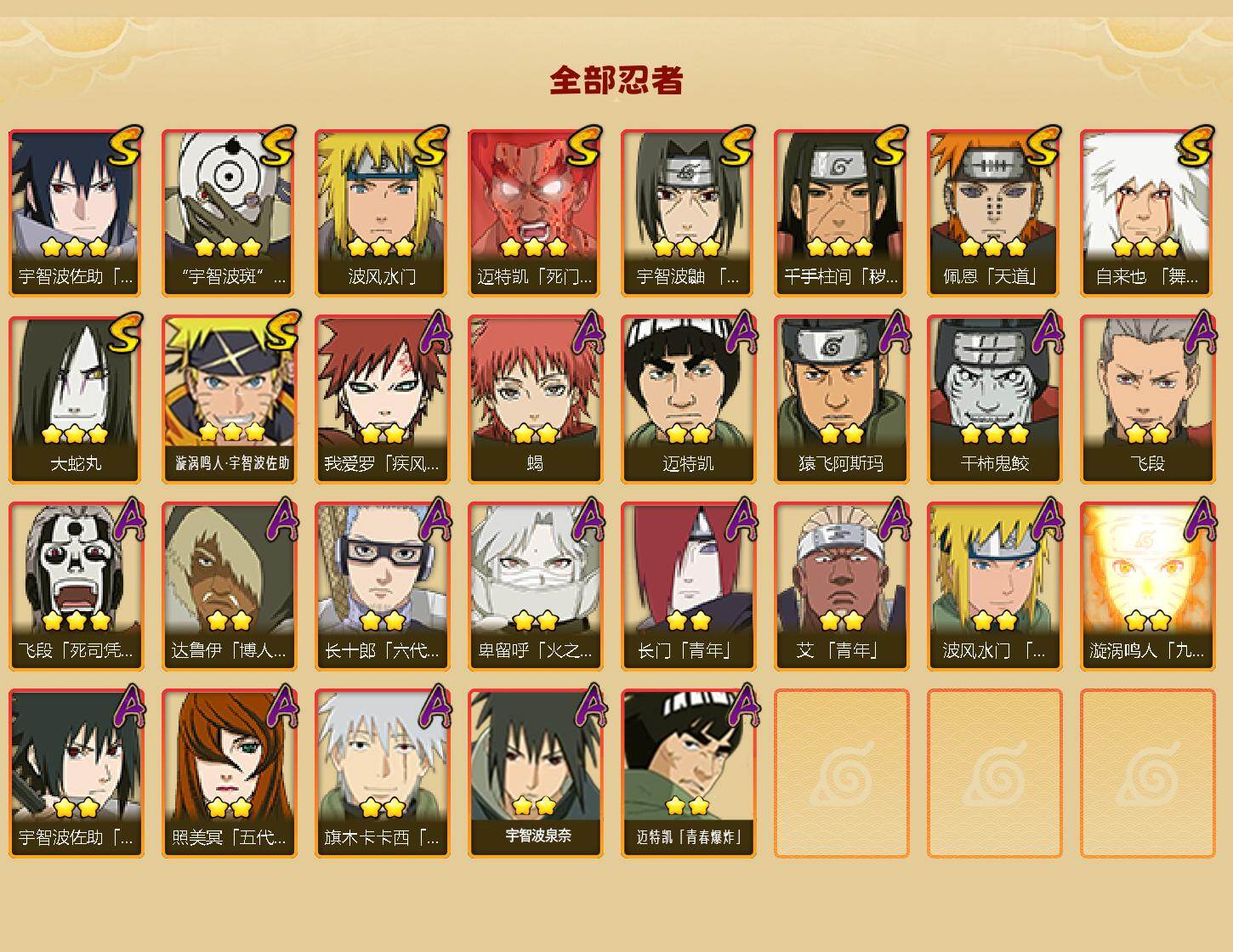Select the 波风水门 S-rank ninja card
This screenshot has width=1233, height=952.
click(x=382, y=212)
